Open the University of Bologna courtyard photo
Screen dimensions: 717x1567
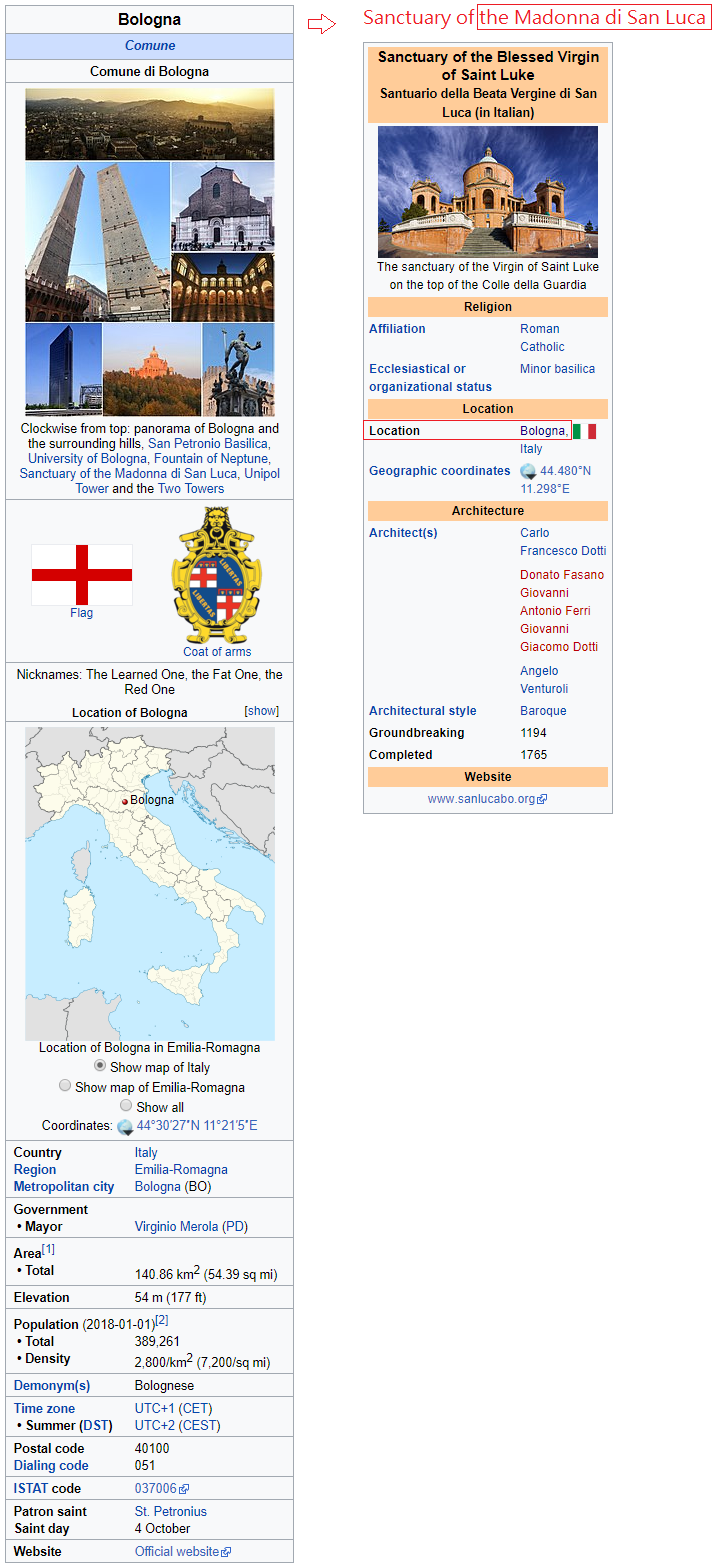[223, 287]
